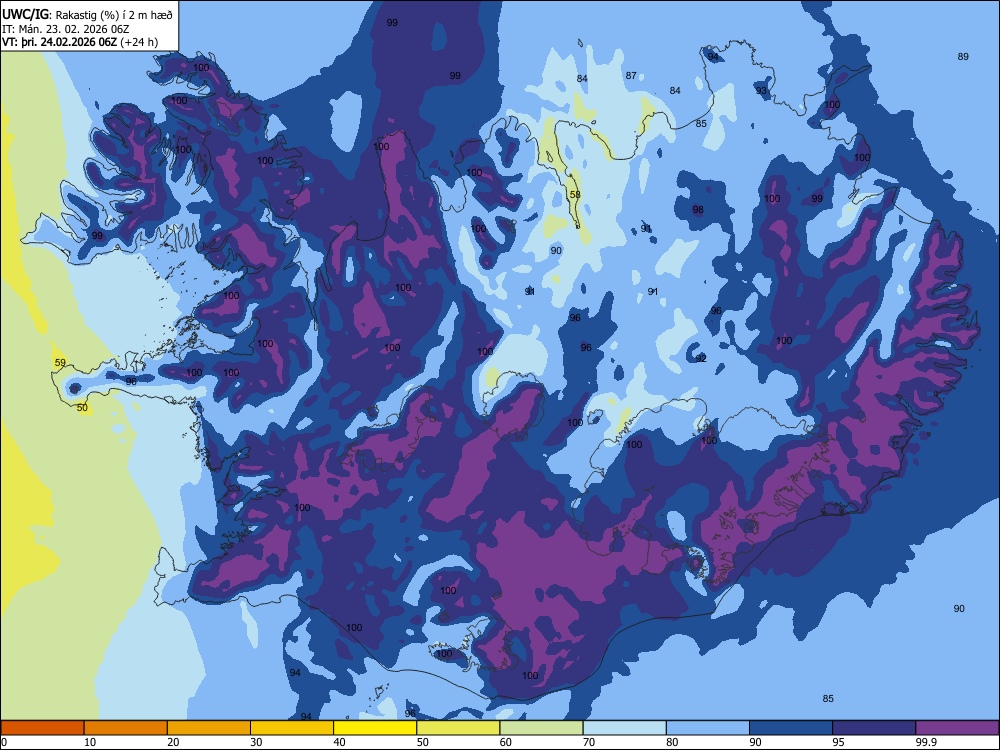The width and height of the screenshot is (1000, 750).
Task: Pick the pale yellow 50–60 legend swatch
Action: 458,728
